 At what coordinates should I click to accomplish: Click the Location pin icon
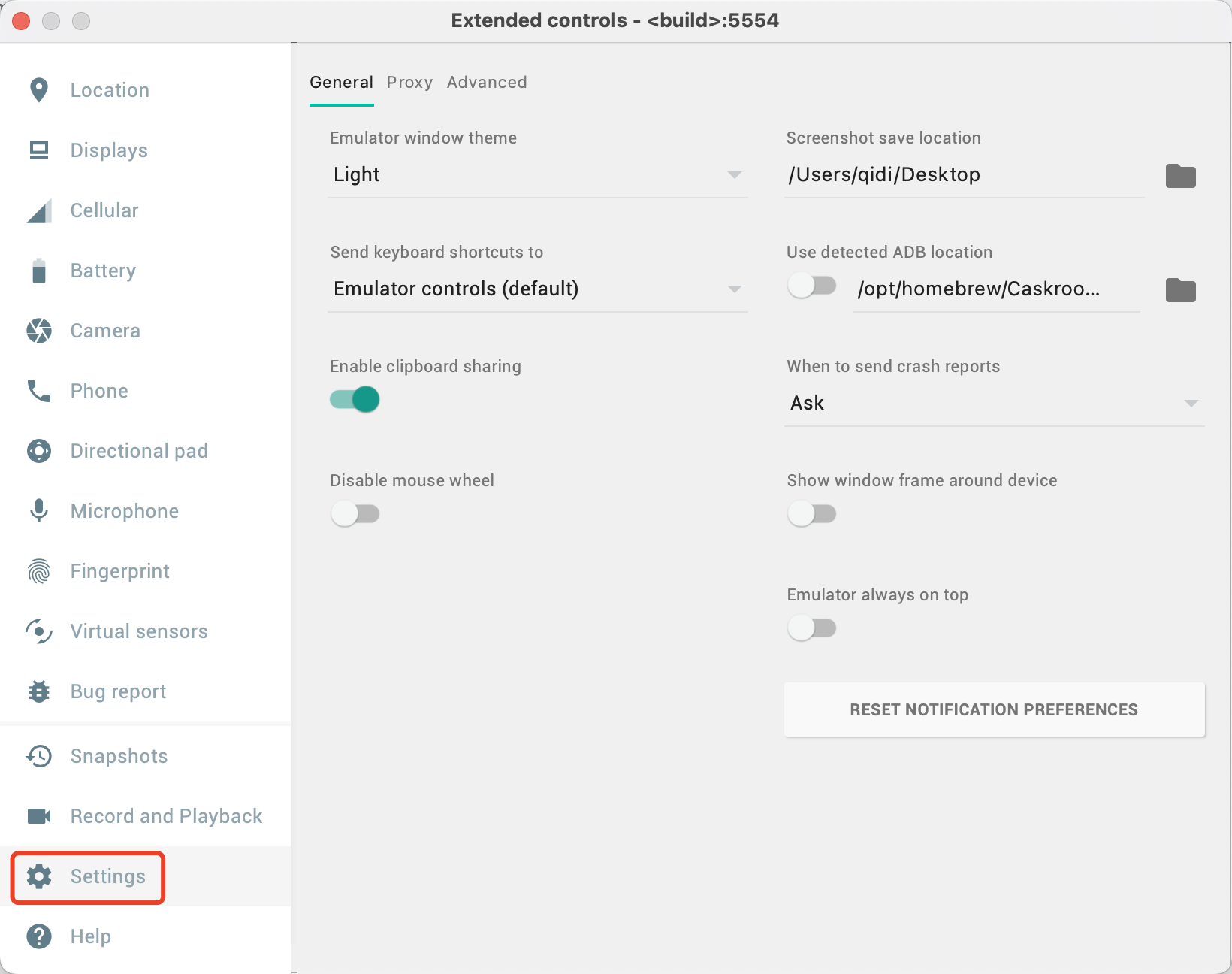click(39, 90)
